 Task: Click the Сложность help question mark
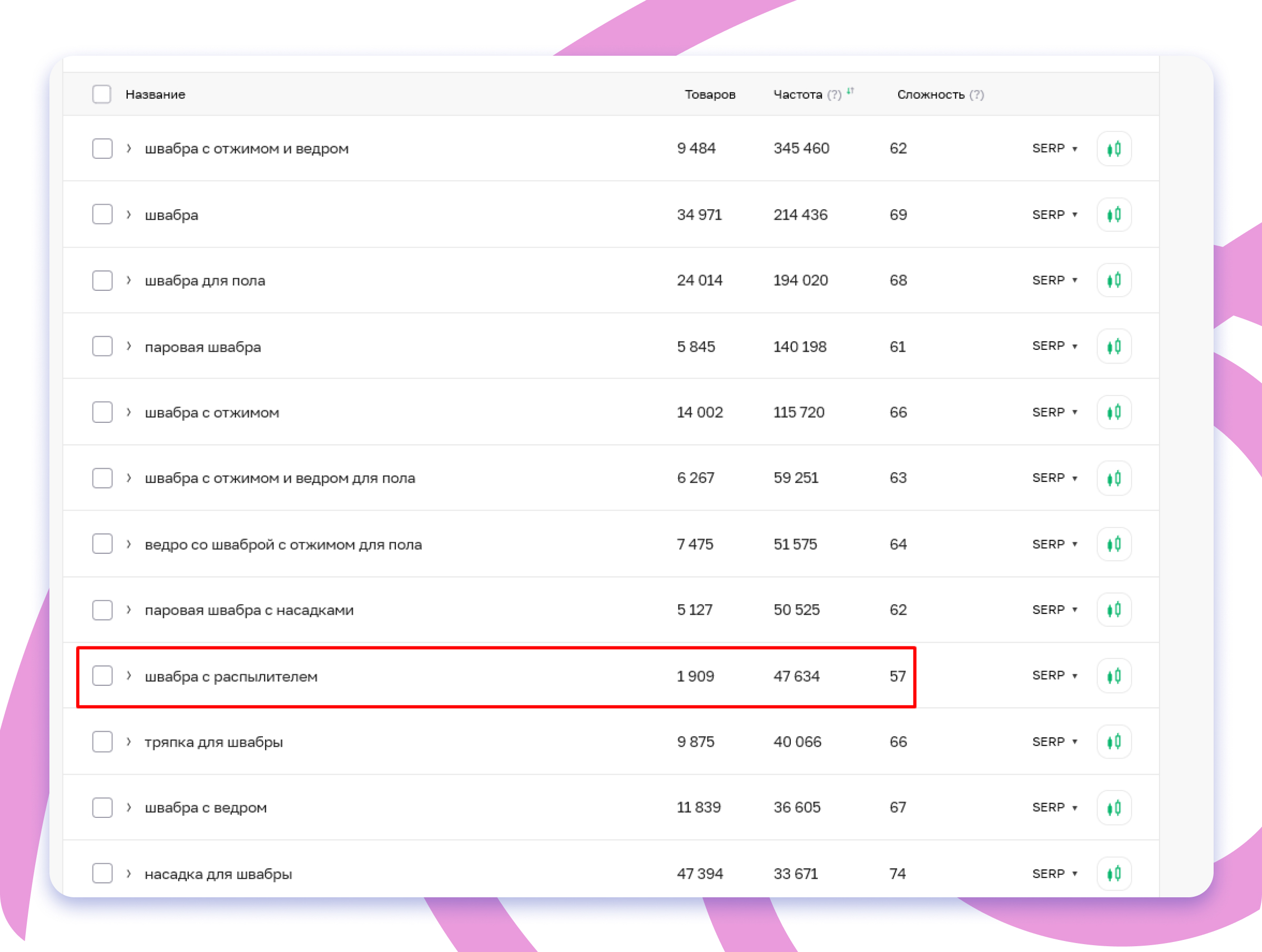pos(976,95)
